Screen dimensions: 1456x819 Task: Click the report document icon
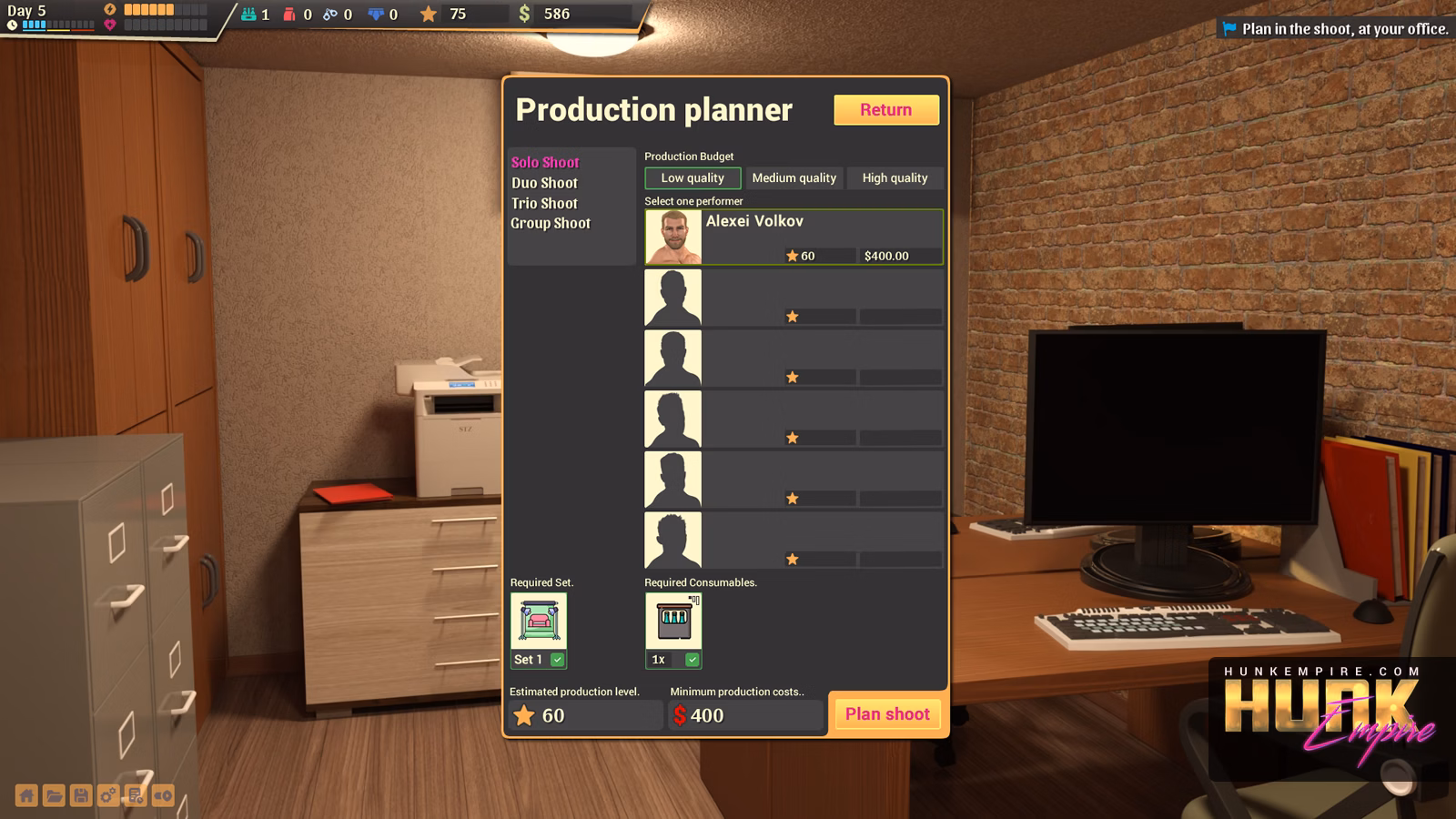[136, 796]
